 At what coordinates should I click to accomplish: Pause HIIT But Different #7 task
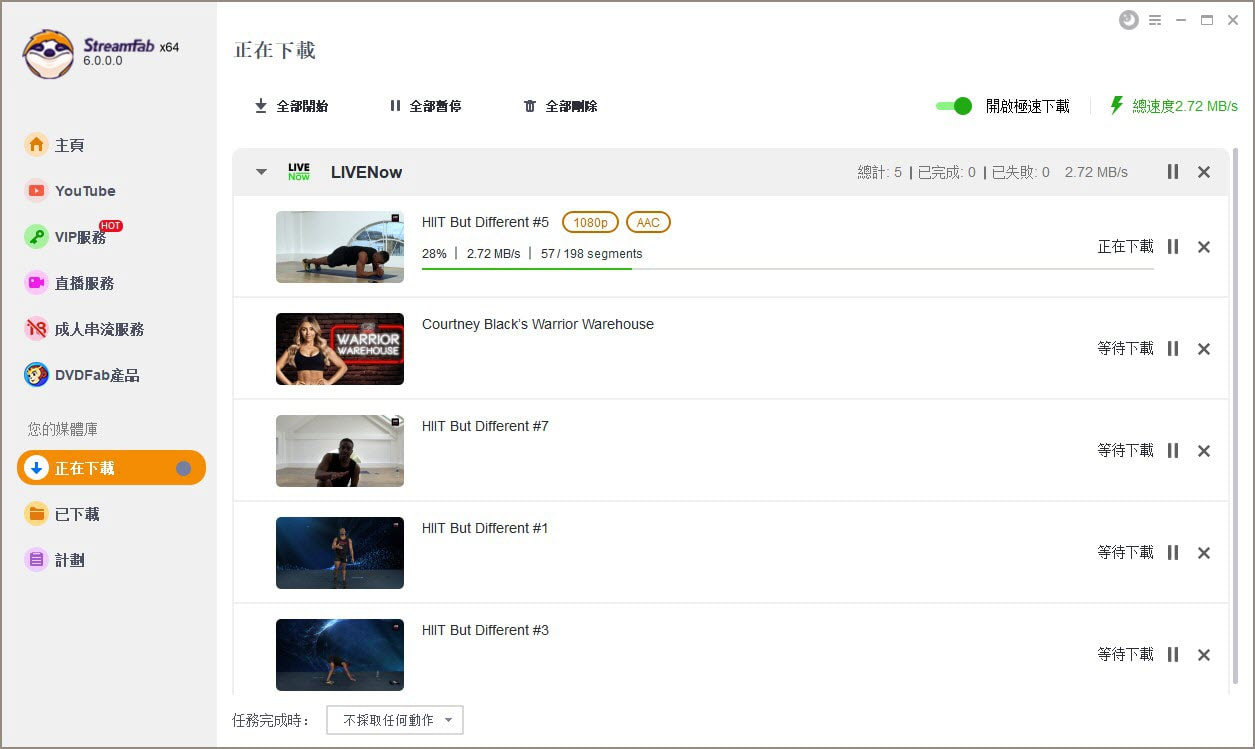(x=1173, y=451)
